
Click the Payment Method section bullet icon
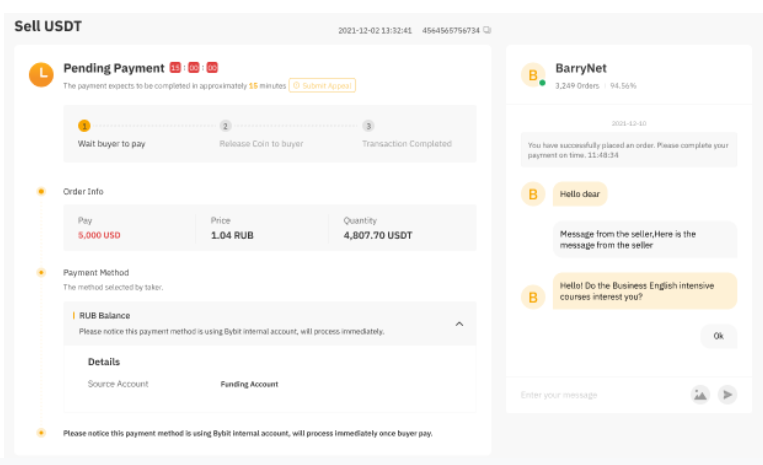pyautogui.click(x=41, y=272)
